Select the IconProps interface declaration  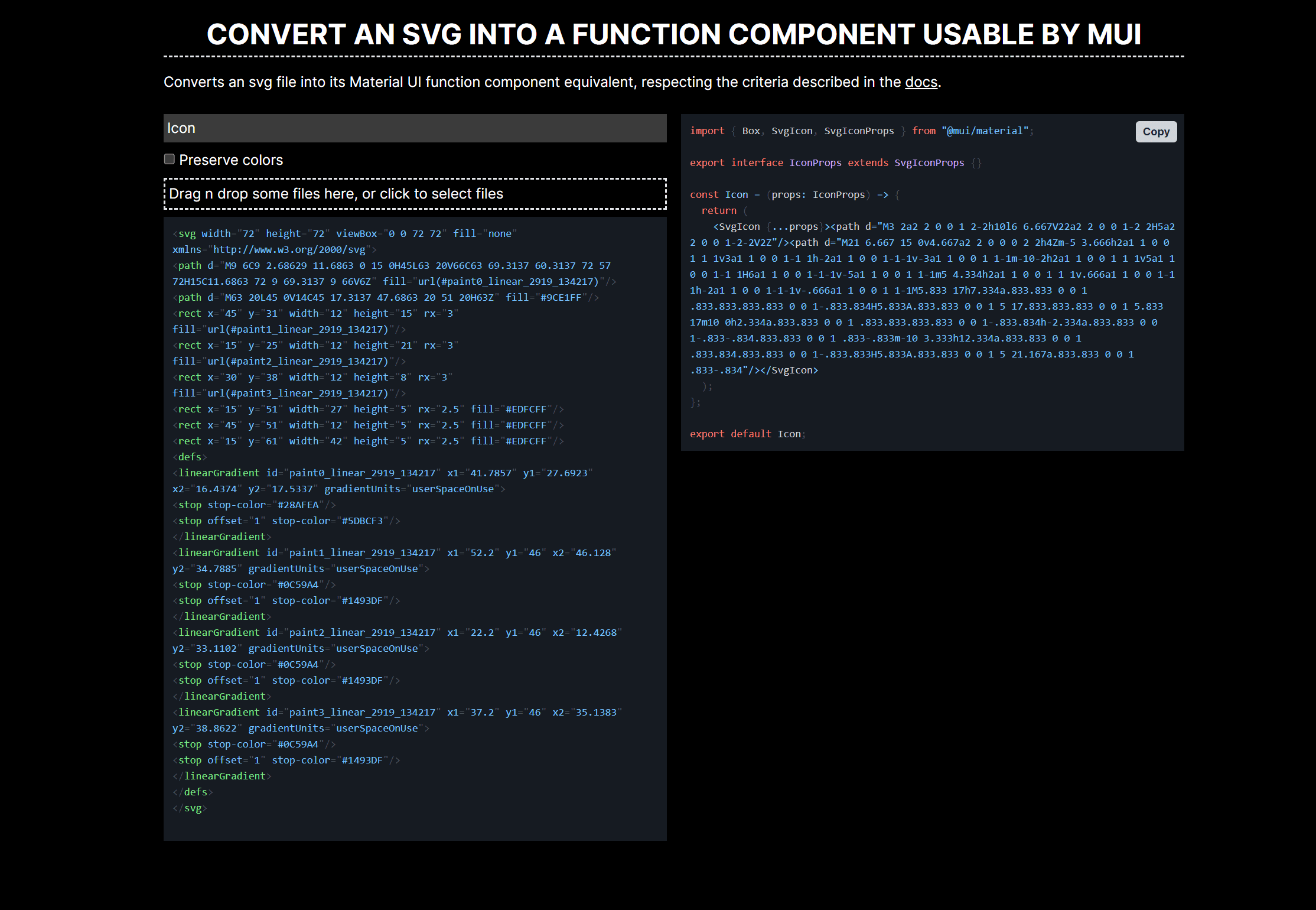pos(815,162)
